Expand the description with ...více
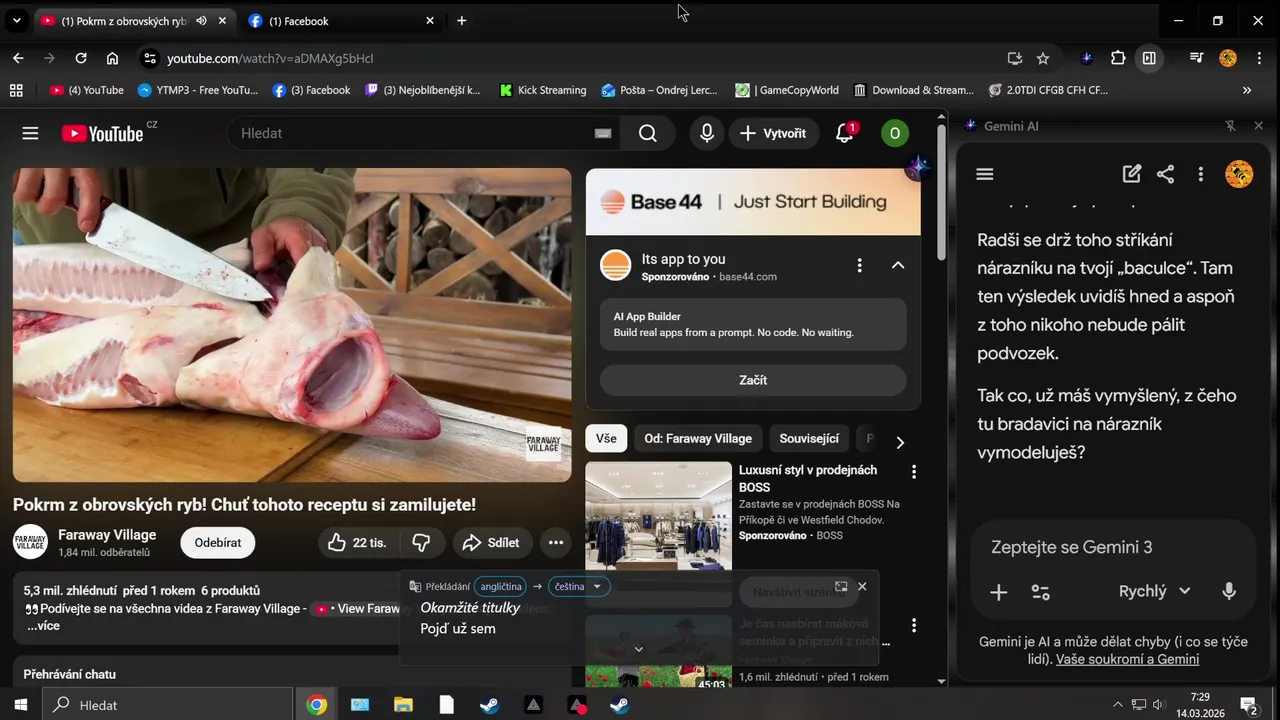Image resolution: width=1280 pixels, height=720 pixels. [43, 625]
